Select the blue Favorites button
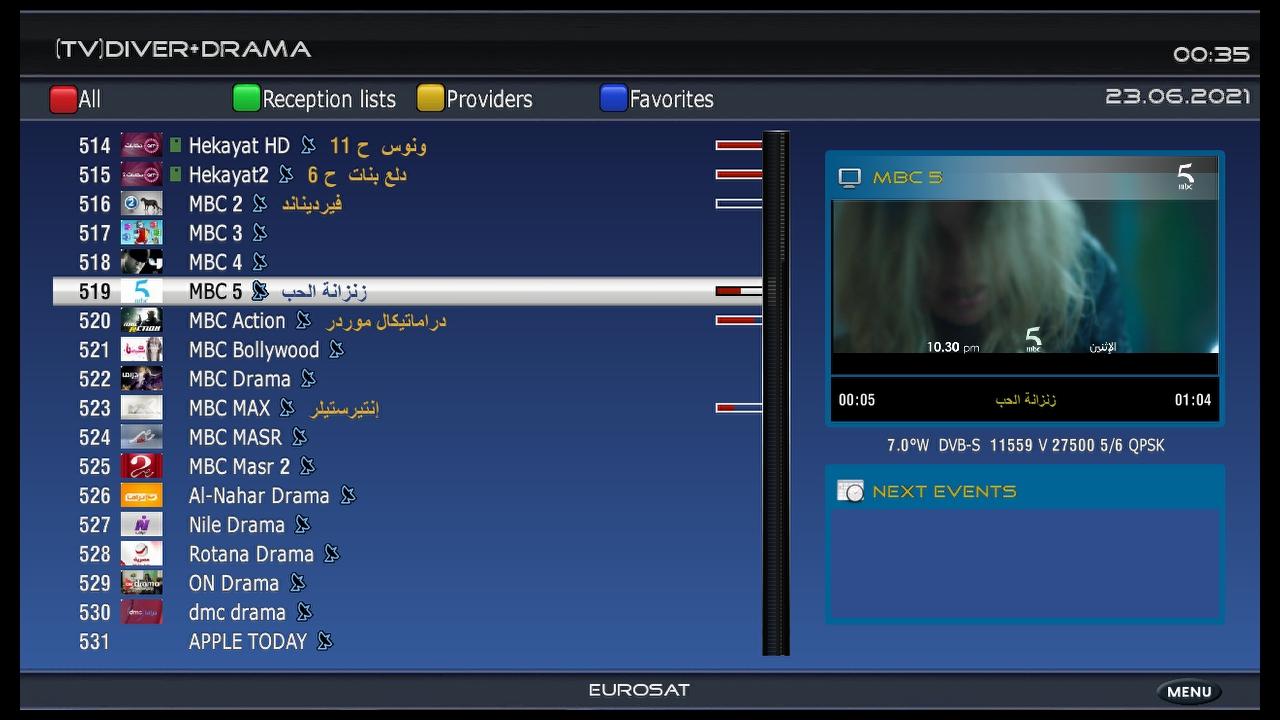1280x720 pixels. (613, 98)
